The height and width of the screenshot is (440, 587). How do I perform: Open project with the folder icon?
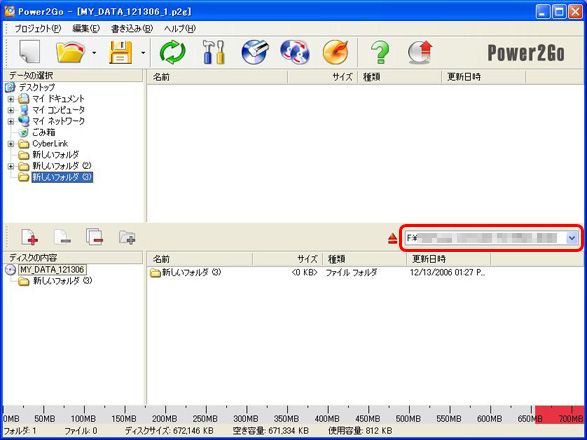point(70,52)
